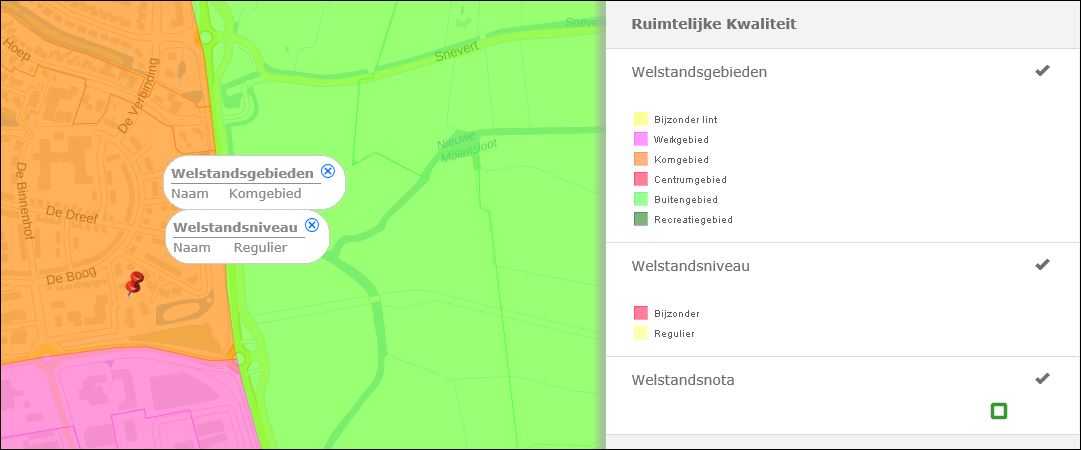Click the Welstandsniveau popup title
The image size is (1081, 450).
235,227
